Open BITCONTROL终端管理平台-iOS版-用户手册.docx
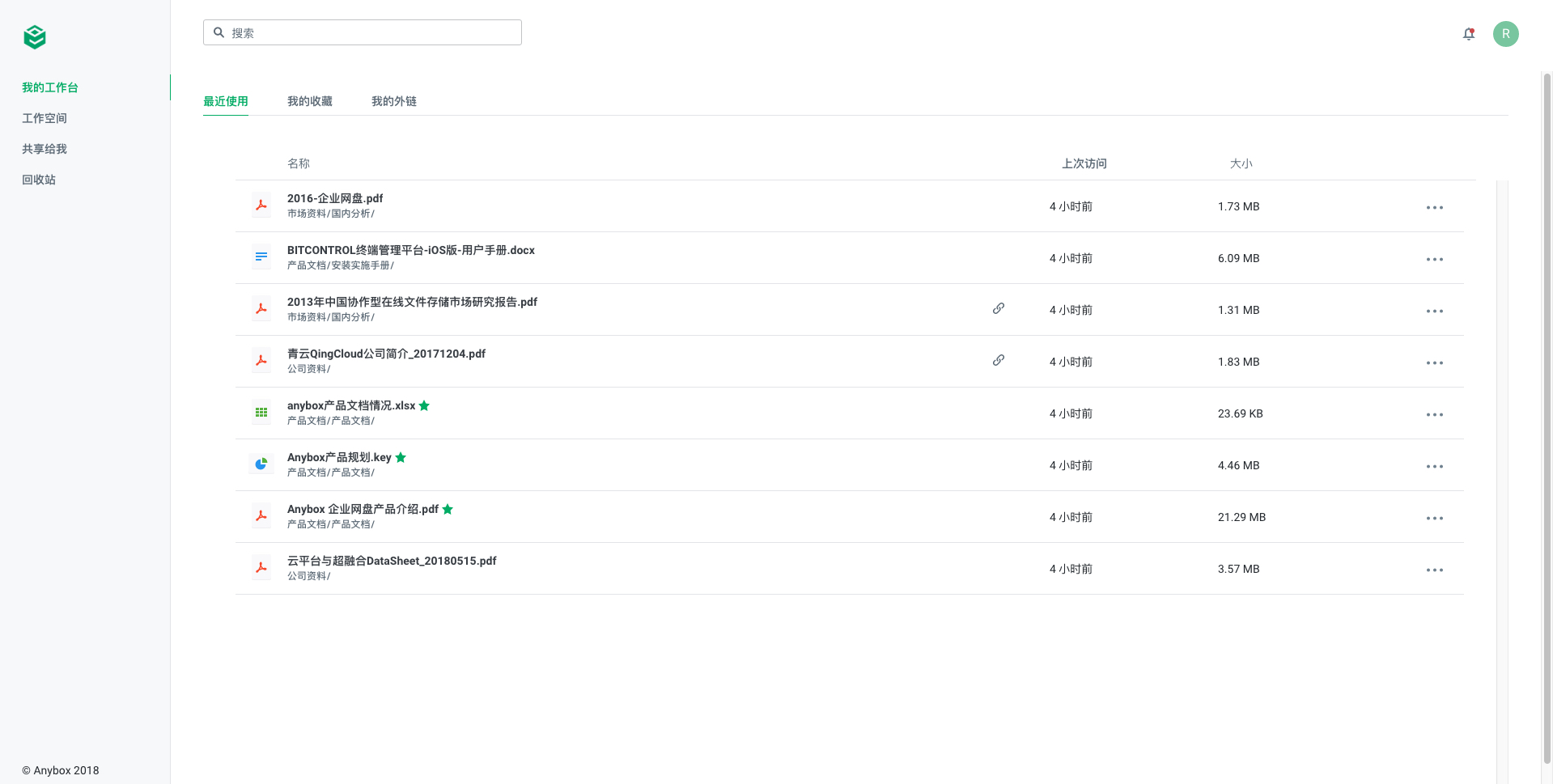Image resolution: width=1553 pixels, height=784 pixels. (411, 250)
